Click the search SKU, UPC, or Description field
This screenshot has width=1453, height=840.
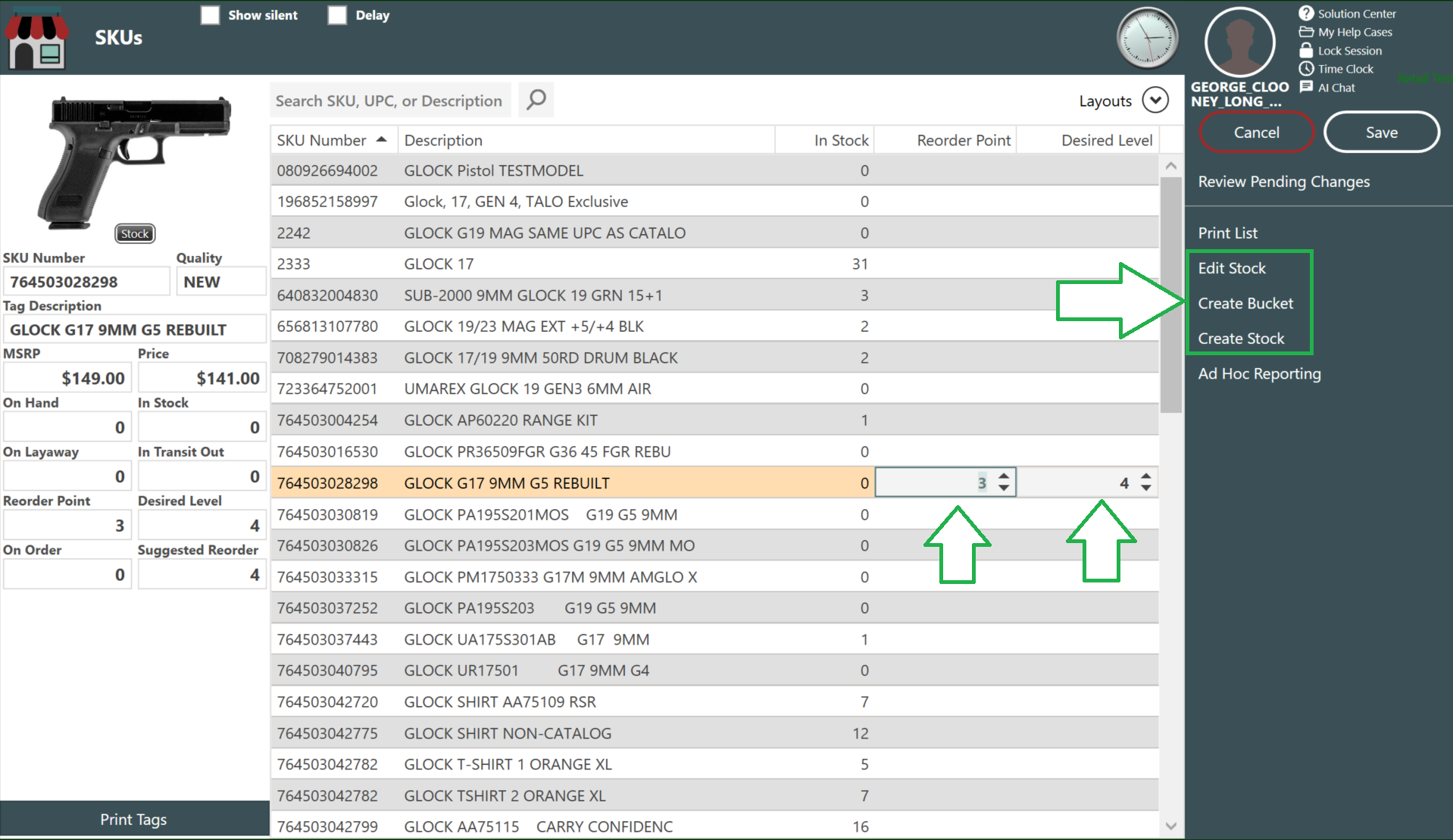(x=390, y=100)
